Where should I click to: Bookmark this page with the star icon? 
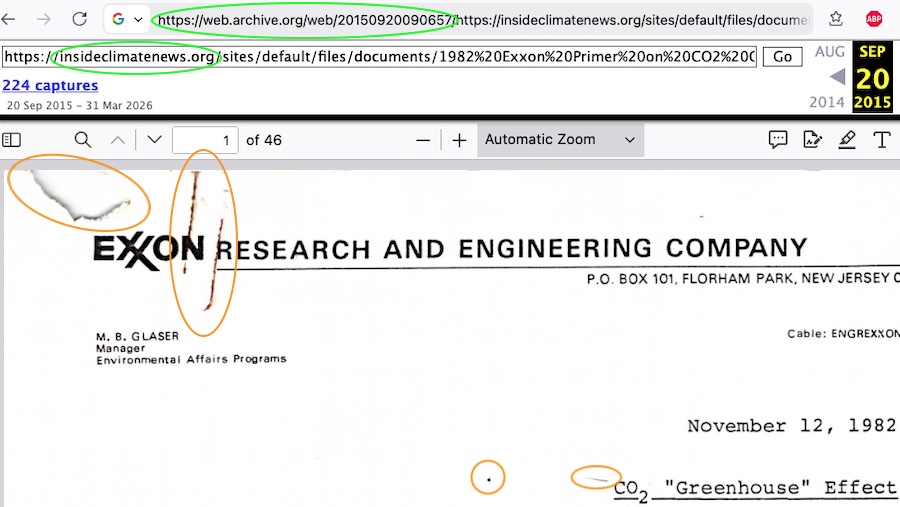(836, 19)
